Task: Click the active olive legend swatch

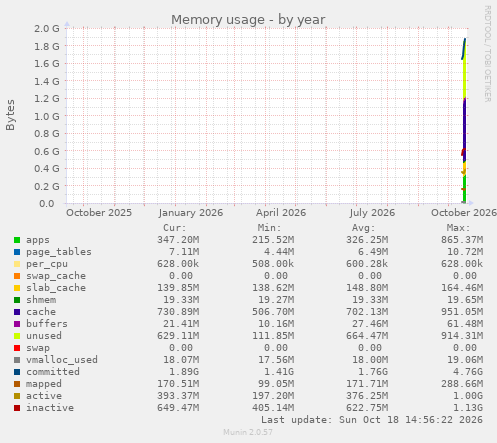Action: [17, 396]
